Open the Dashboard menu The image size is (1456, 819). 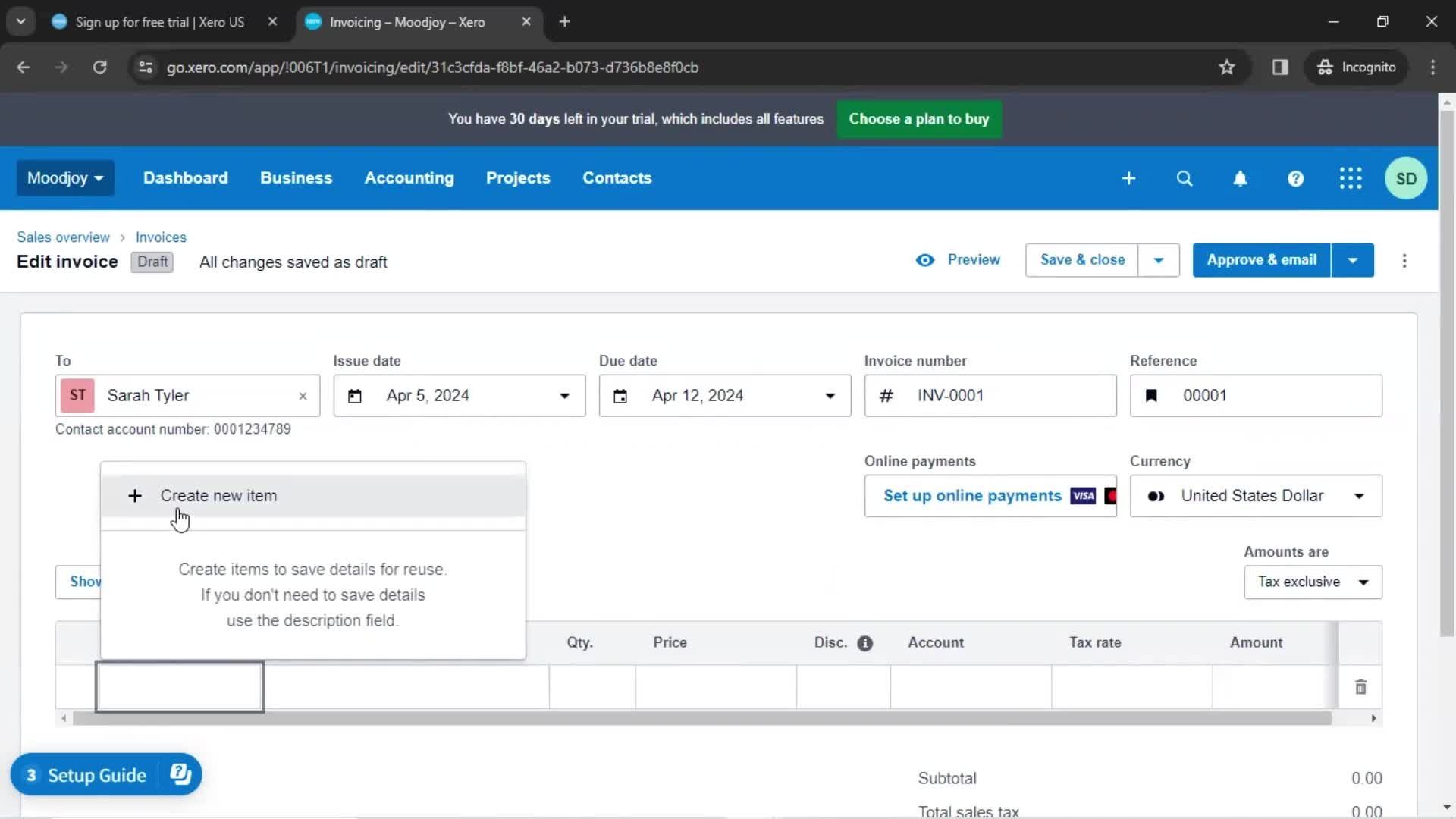[186, 178]
